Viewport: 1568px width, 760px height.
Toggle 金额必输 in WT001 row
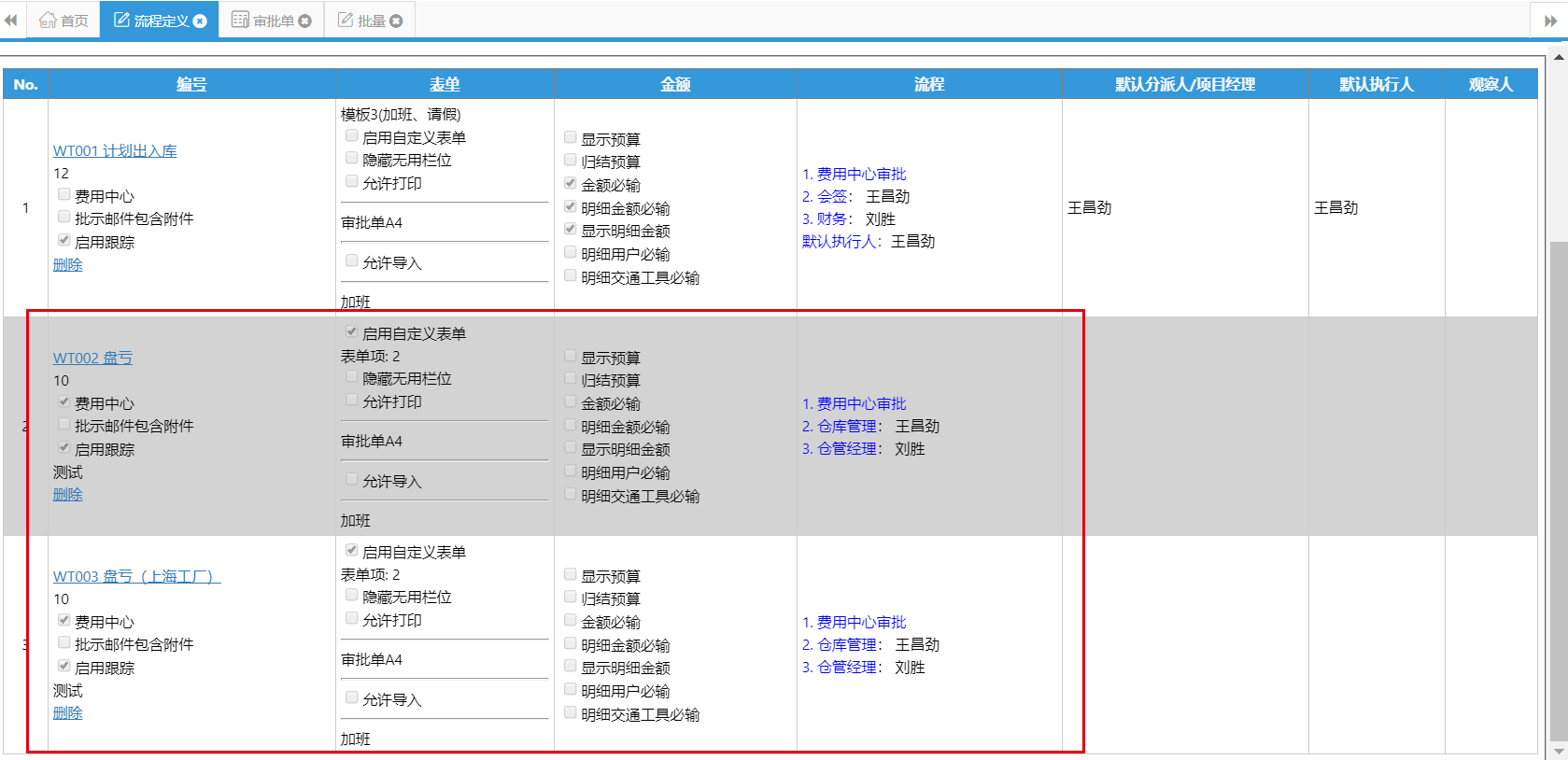(x=571, y=183)
